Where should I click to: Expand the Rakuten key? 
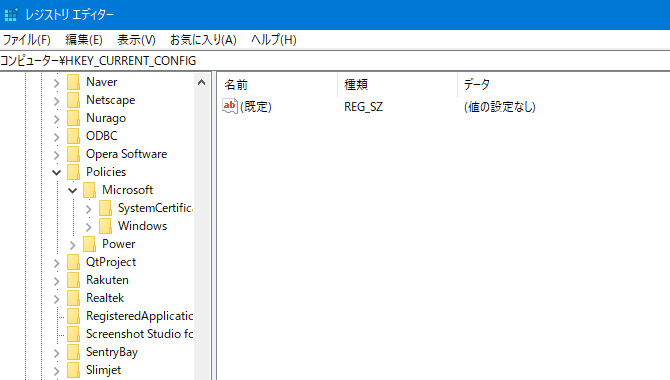(56, 281)
